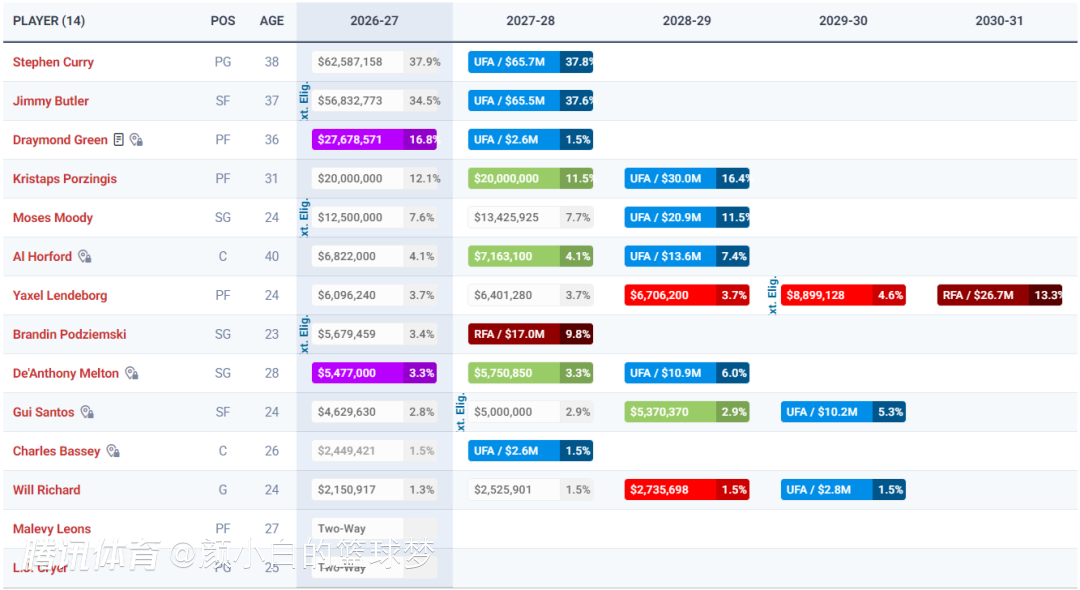Open Kristaps Porzingis player link

coord(65,178)
